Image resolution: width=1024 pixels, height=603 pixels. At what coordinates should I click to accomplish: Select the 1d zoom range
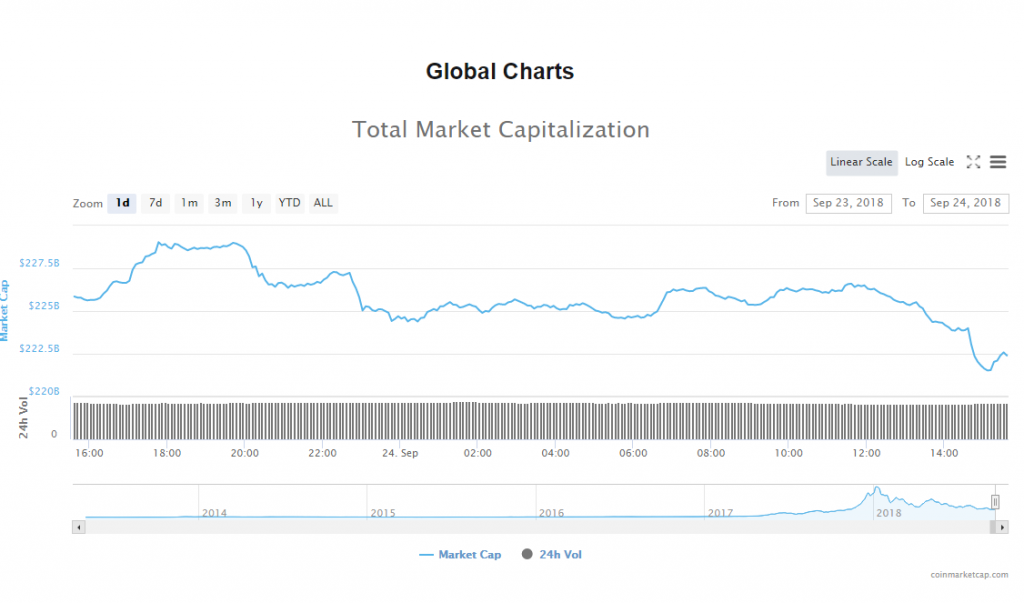pos(122,203)
